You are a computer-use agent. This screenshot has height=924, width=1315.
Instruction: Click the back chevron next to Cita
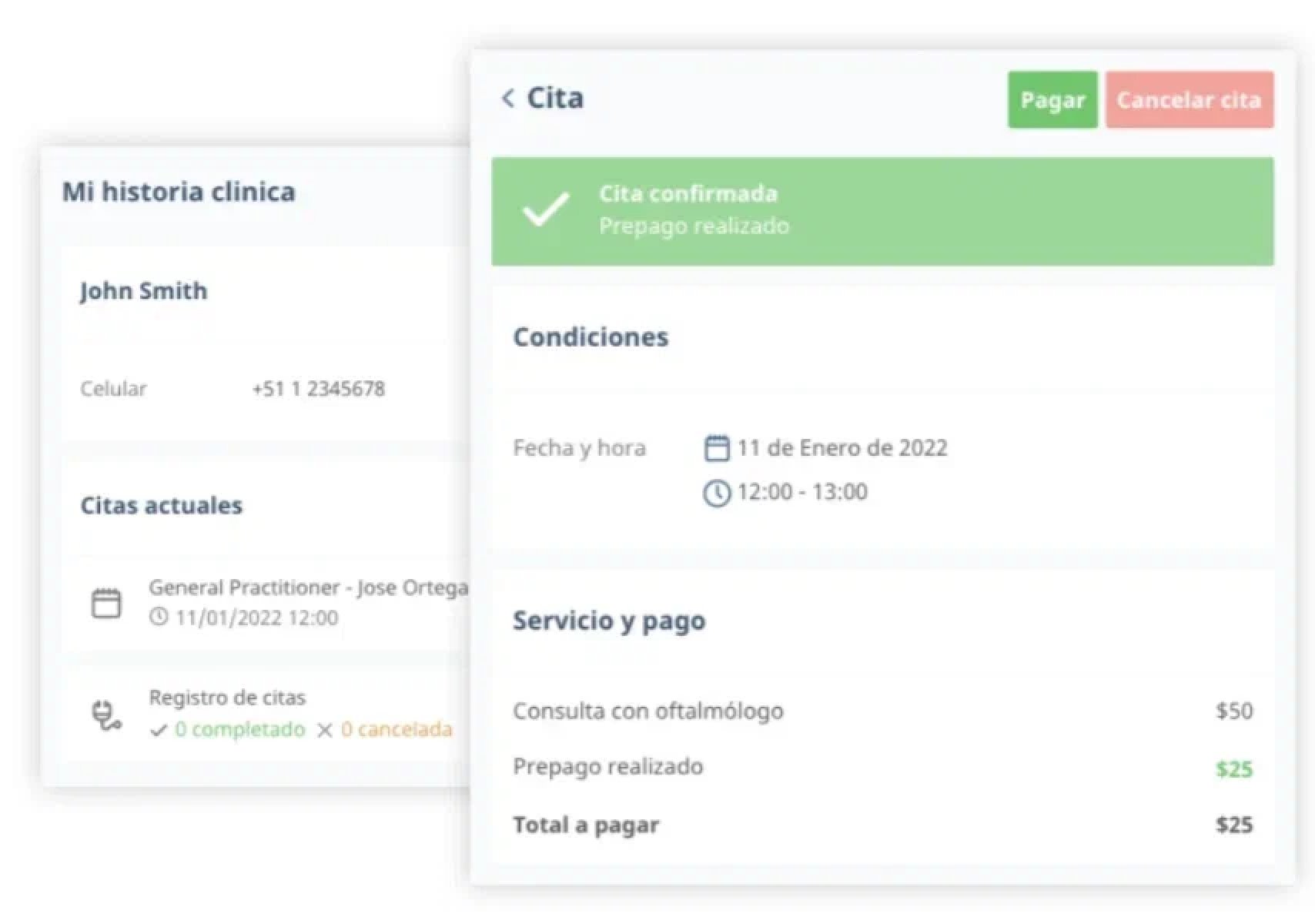coord(507,99)
